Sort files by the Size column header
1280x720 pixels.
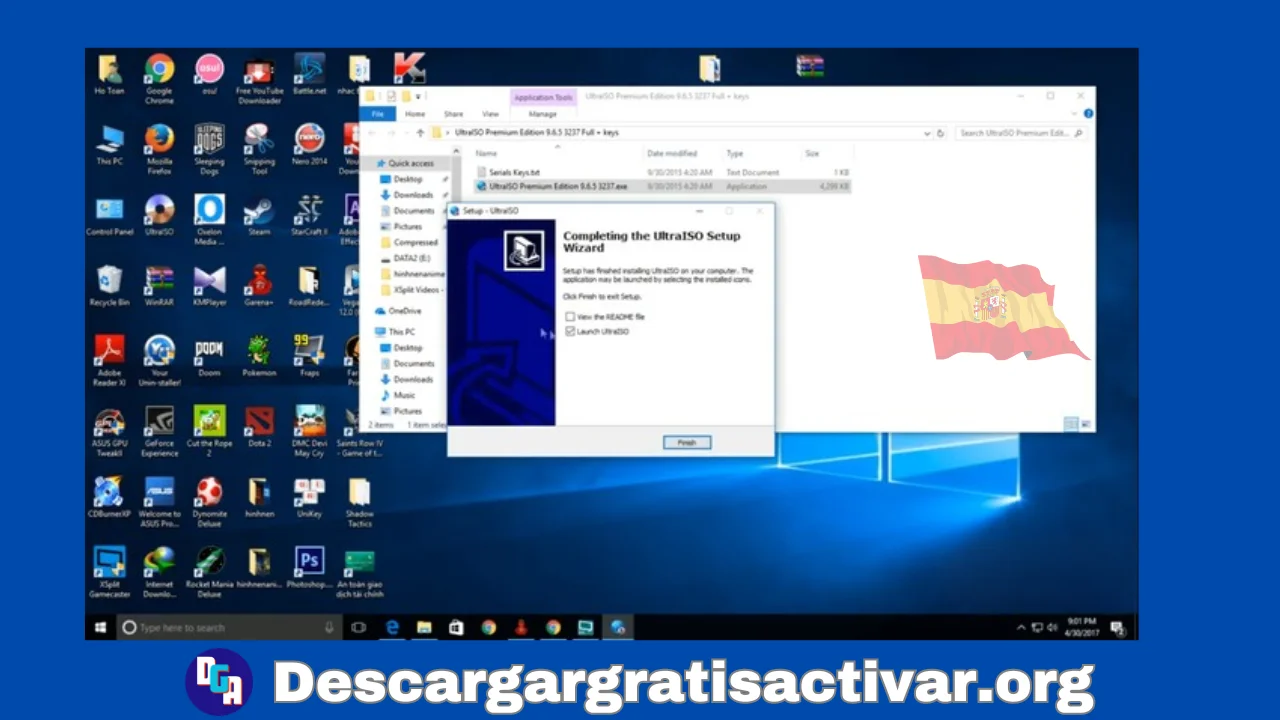click(x=812, y=154)
